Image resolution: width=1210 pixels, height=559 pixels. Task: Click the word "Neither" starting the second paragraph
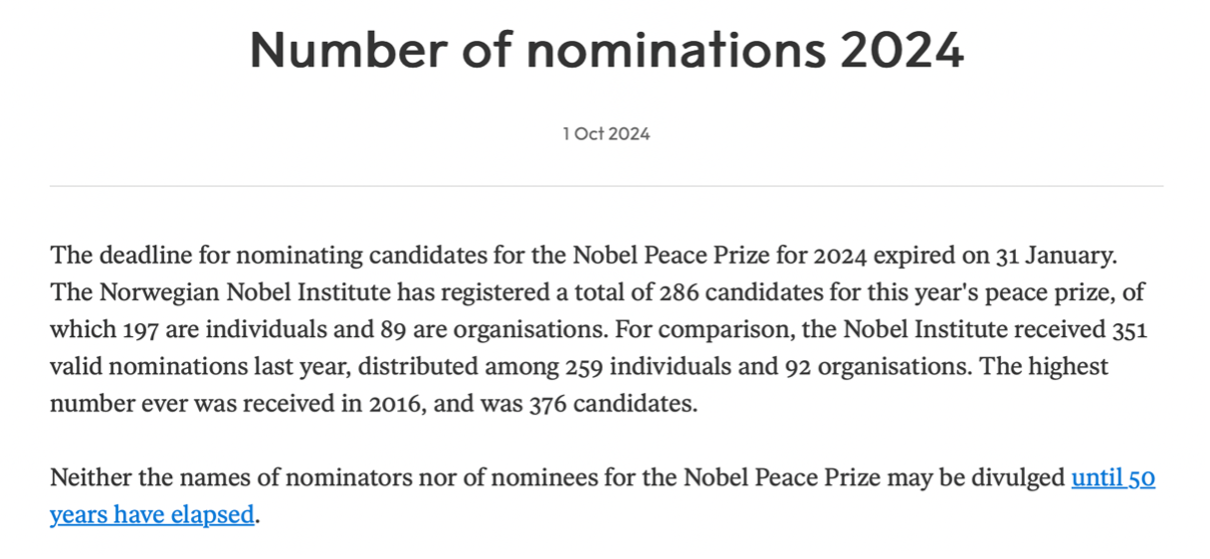click(x=87, y=479)
